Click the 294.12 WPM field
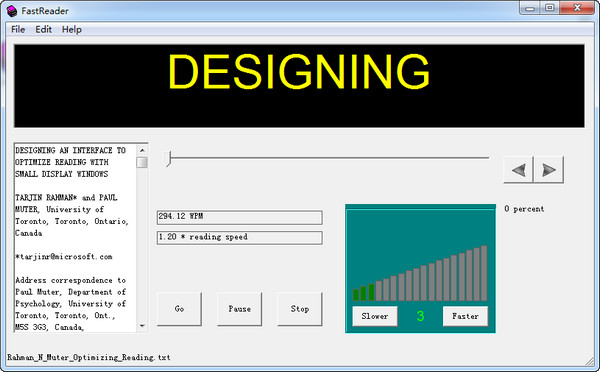Viewport: 600px width, 372px height. pyautogui.click(x=240, y=217)
